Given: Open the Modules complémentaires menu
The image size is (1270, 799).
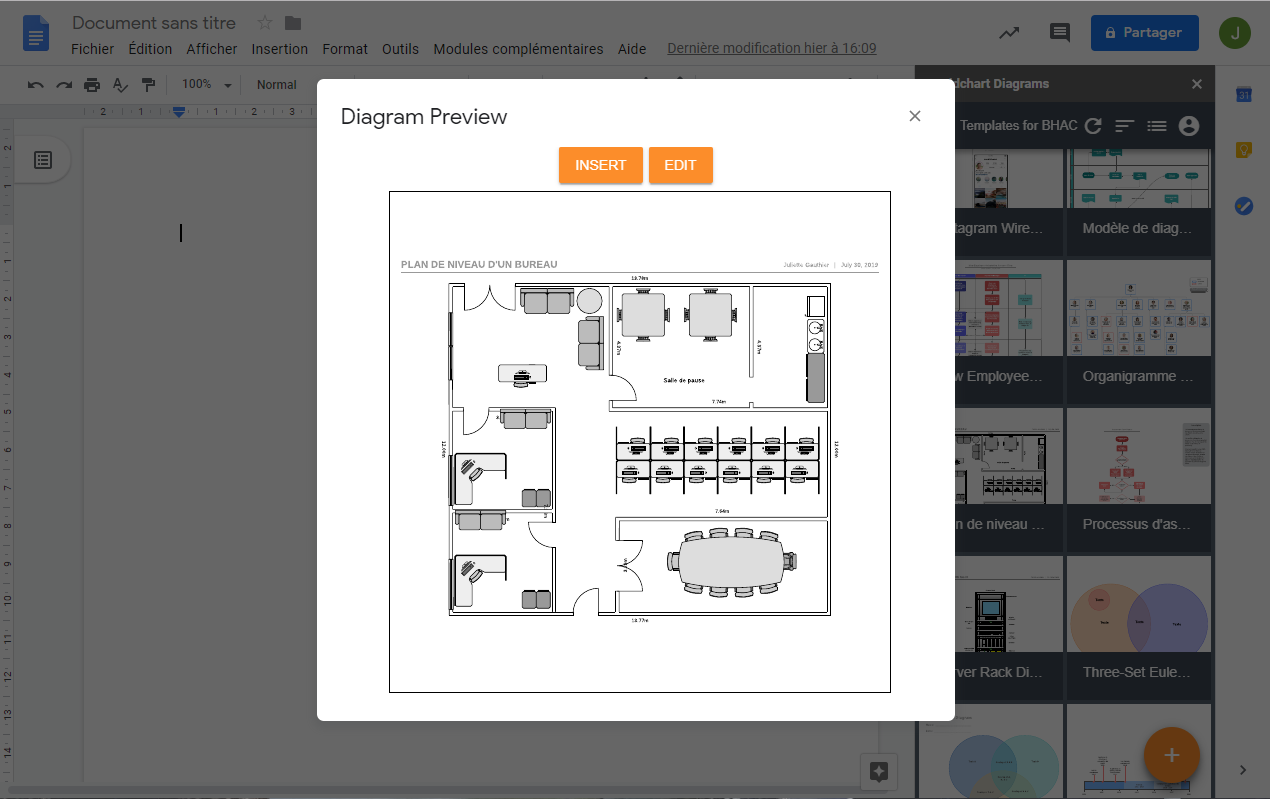Looking at the screenshot, I should pos(518,48).
